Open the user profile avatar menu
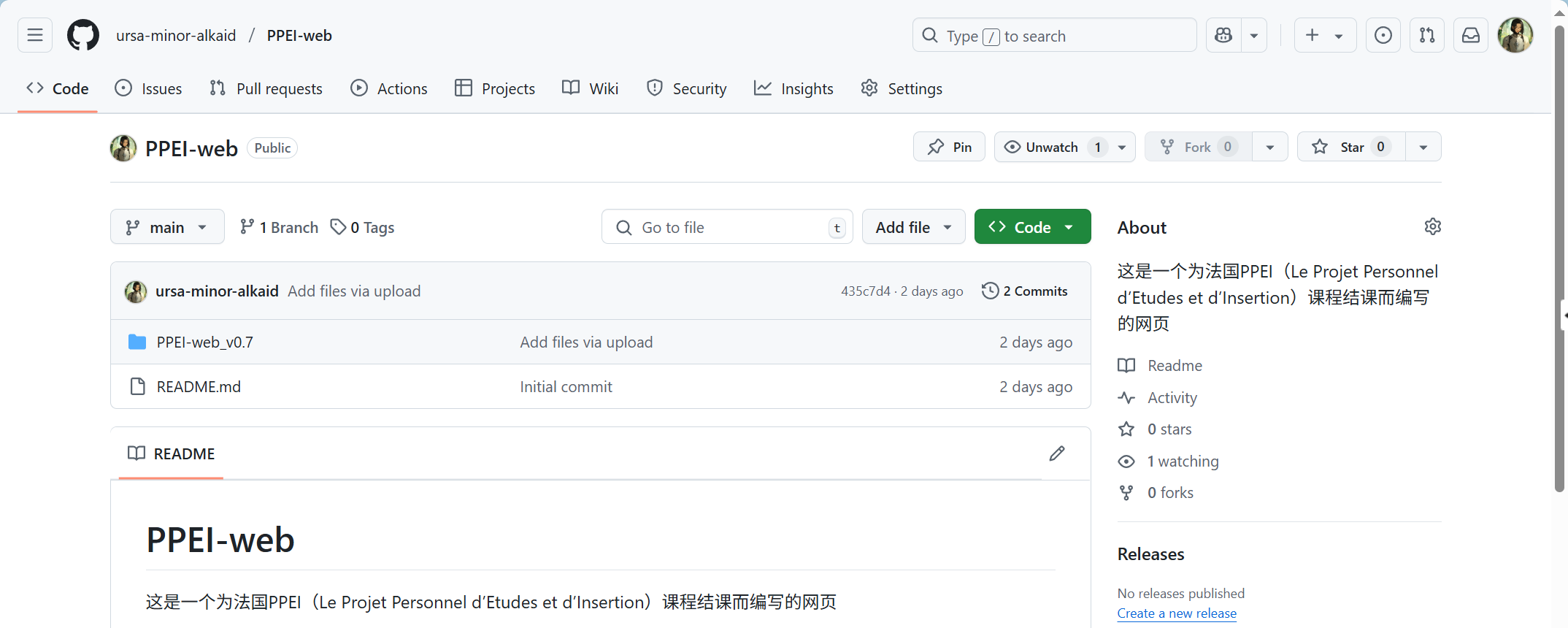This screenshot has width=1568, height=628. [x=1515, y=35]
